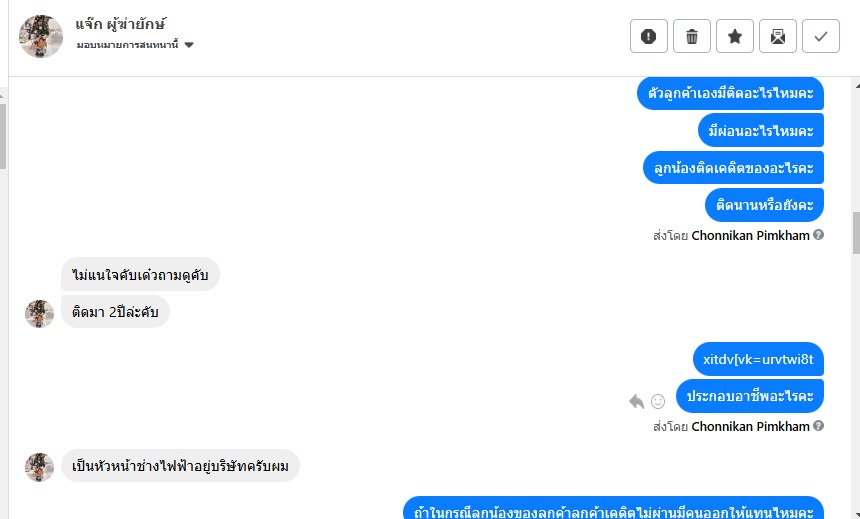Reply to 'ประกอบอาชีพอะไรคะ' with arrow icon

click(636, 402)
